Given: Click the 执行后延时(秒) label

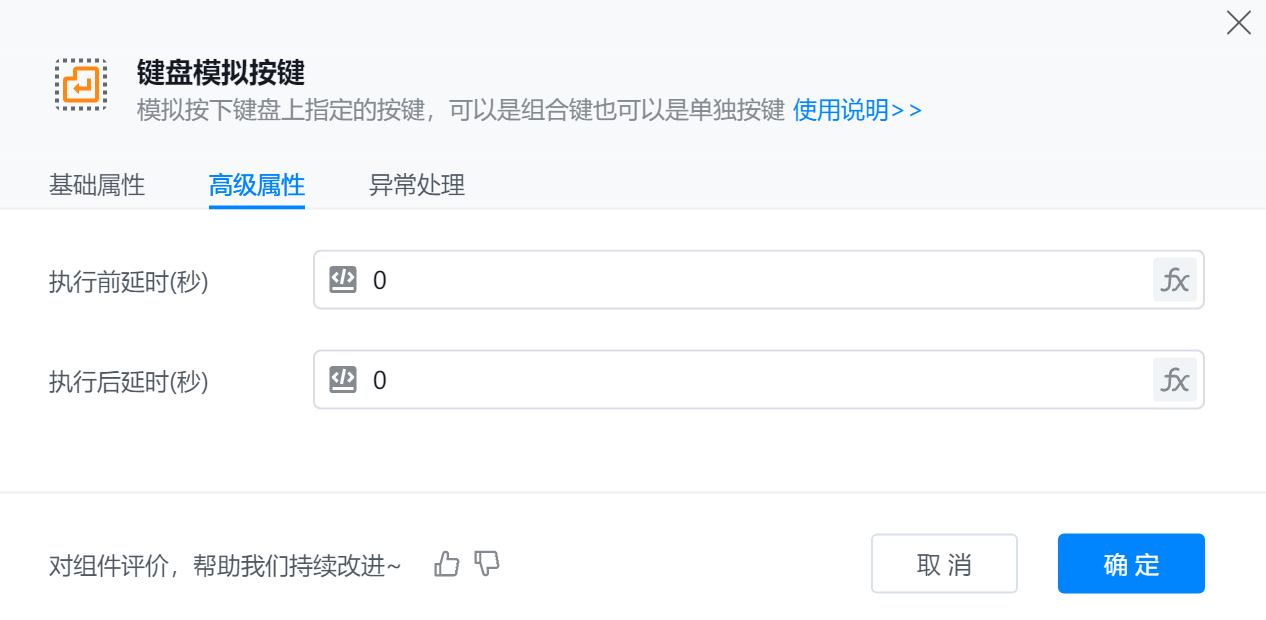Looking at the screenshot, I should 128,382.
